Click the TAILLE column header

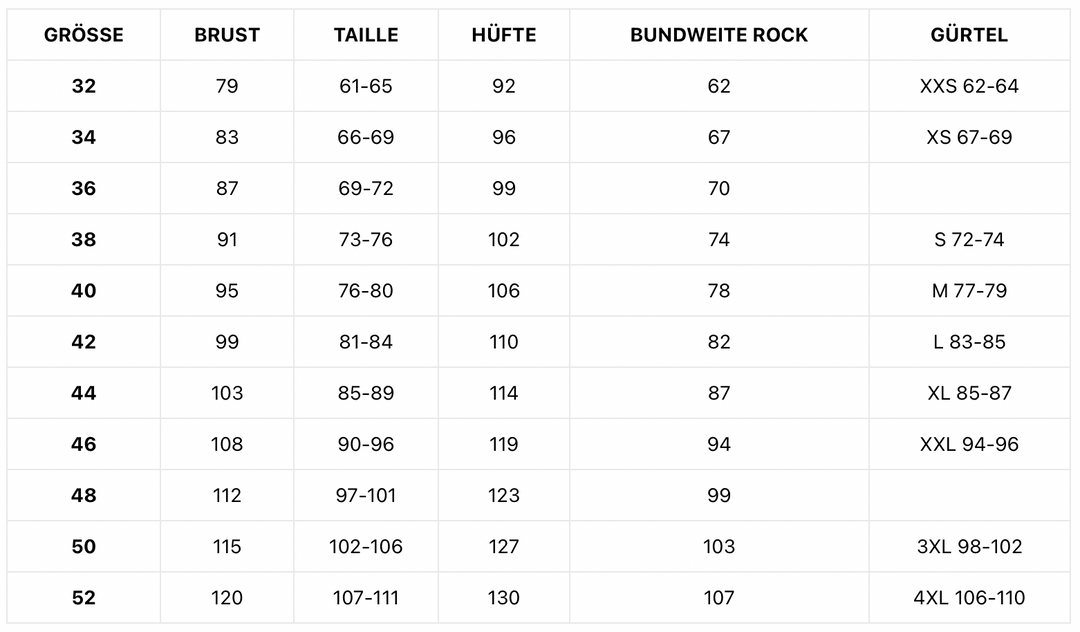tap(366, 35)
